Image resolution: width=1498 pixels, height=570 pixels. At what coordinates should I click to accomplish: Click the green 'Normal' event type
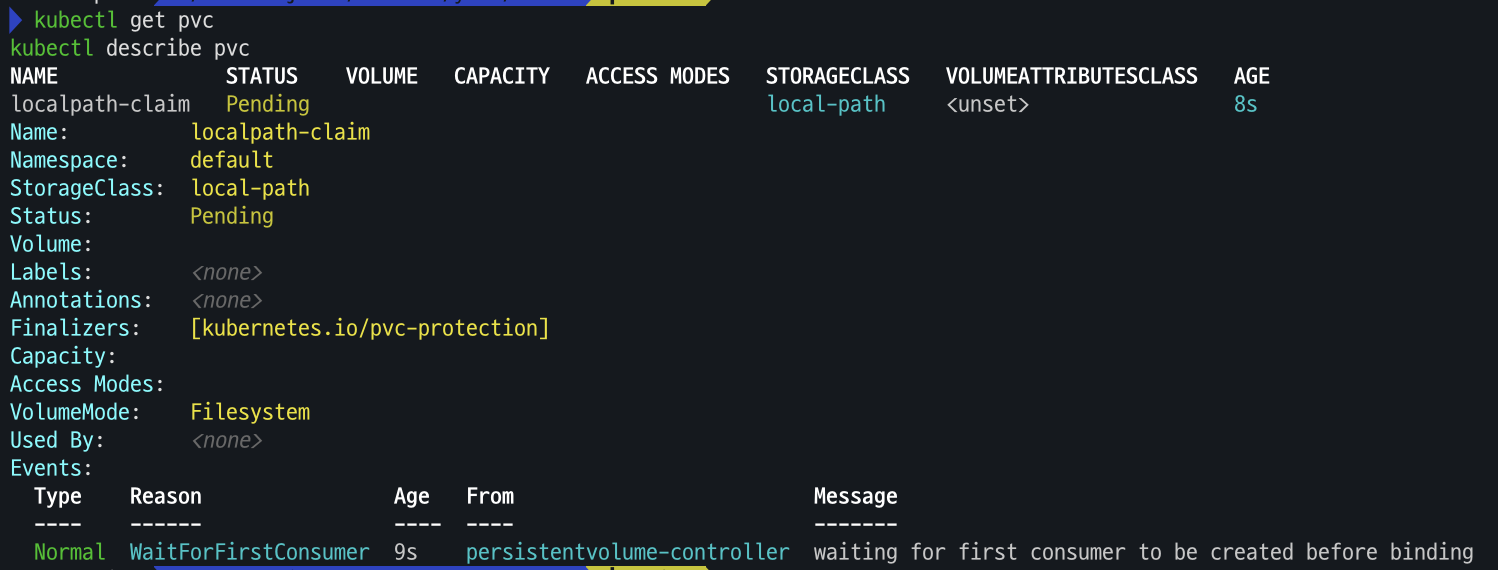[x=69, y=552]
